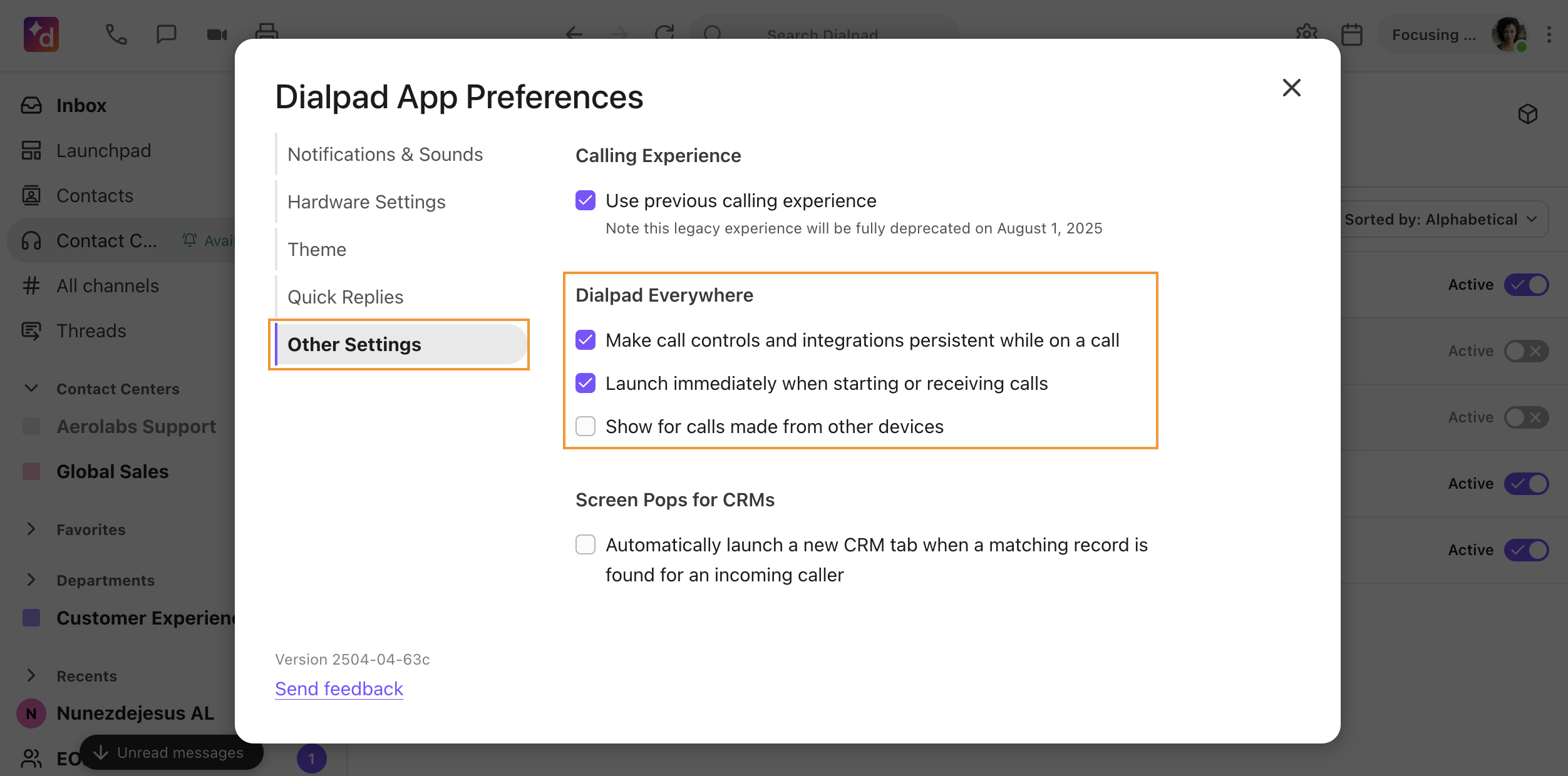The height and width of the screenshot is (776, 1568).
Task: Open Nunezdejesus AL conversation
Action: tap(135, 713)
